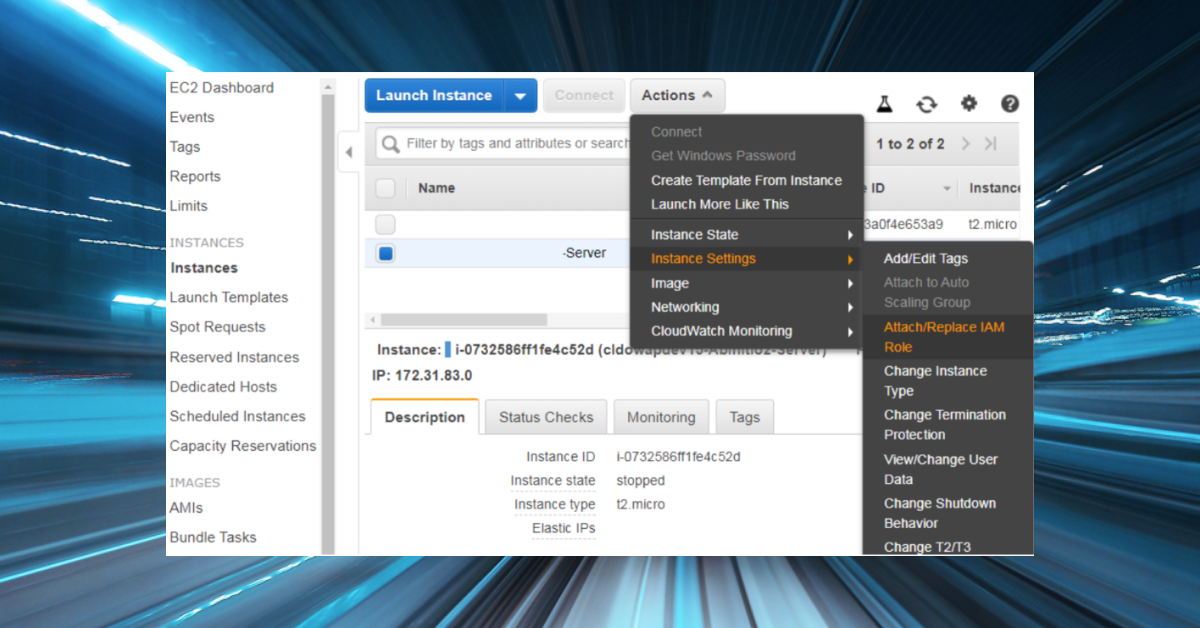
Task: Click the Elastic IPs label
Action: coord(564,528)
